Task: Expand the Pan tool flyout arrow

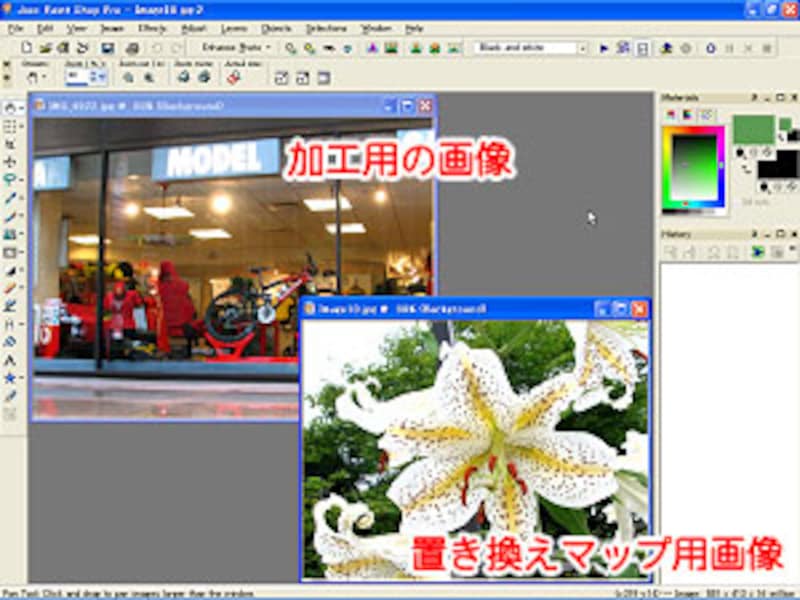Action: click(x=21, y=108)
